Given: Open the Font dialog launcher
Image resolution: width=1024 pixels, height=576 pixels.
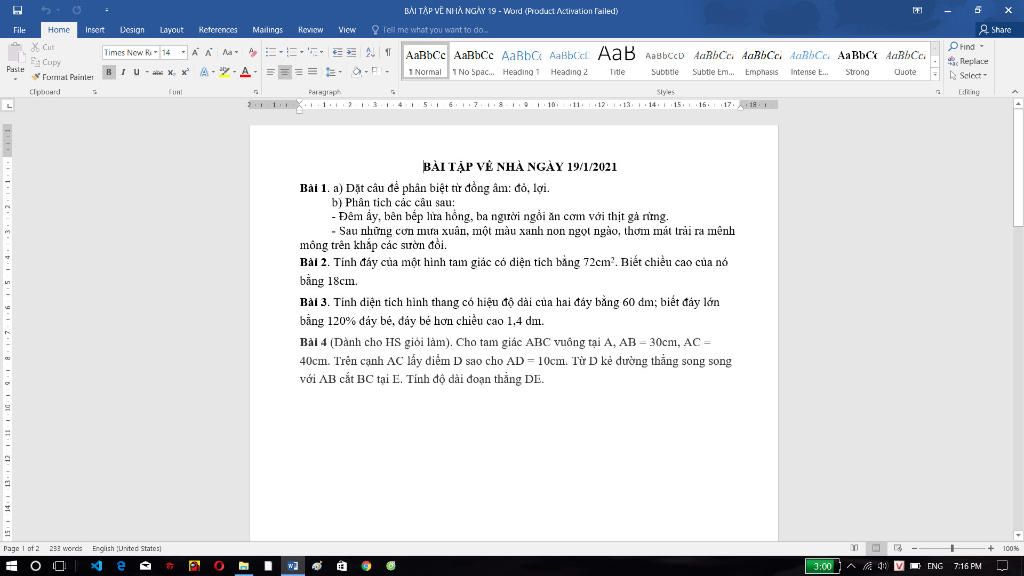Looking at the screenshot, I should point(256,92).
